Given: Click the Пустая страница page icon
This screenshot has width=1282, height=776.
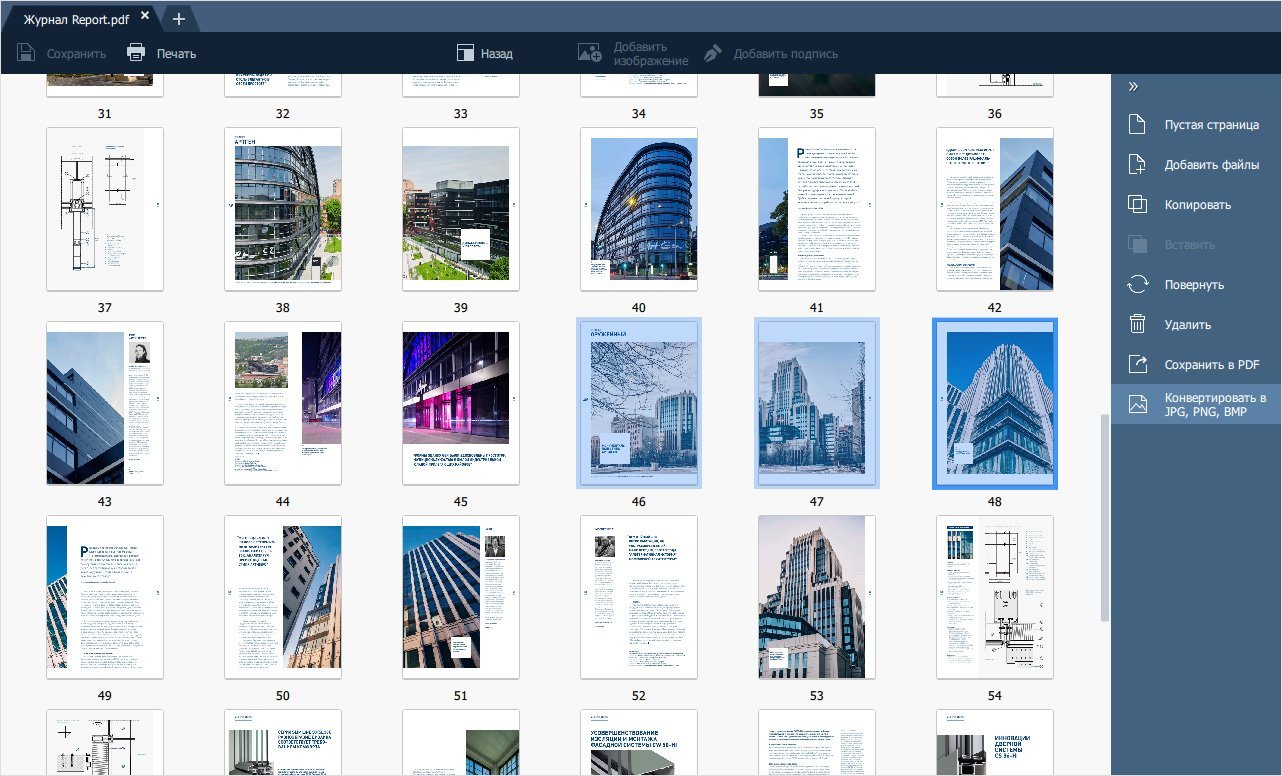Looking at the screenshot, I should 1137,125.
